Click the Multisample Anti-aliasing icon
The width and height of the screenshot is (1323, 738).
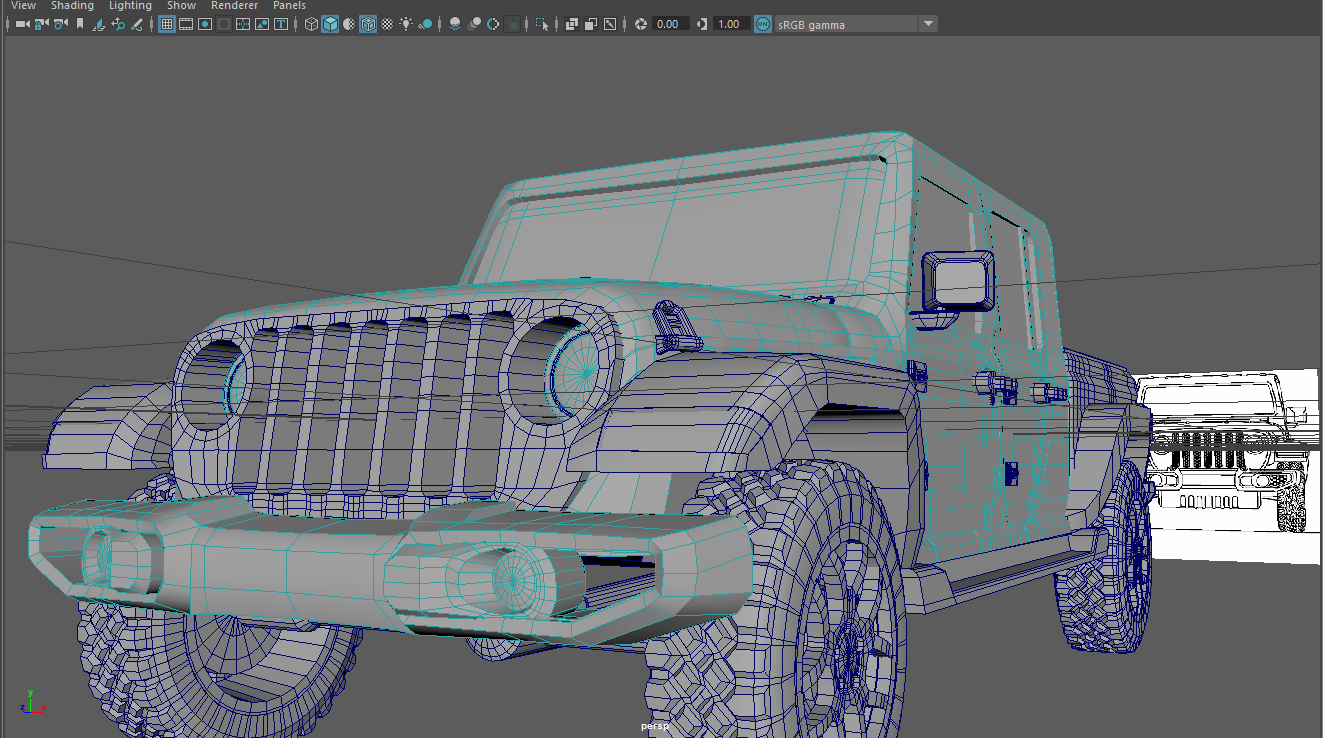click(x=493, y=24)
